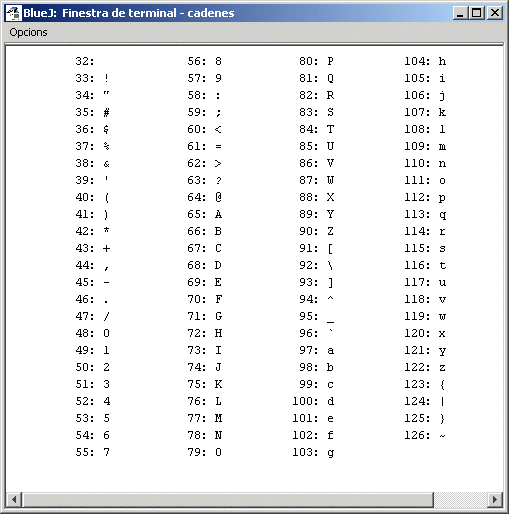Open the Opcions menu
Screen dimensions: 509x514
click(x=28, y=32)
